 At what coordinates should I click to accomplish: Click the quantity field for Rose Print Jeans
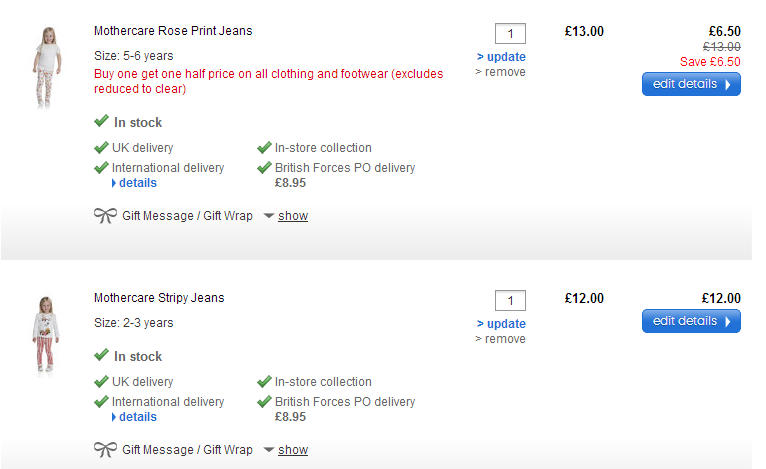click(510, 33)
